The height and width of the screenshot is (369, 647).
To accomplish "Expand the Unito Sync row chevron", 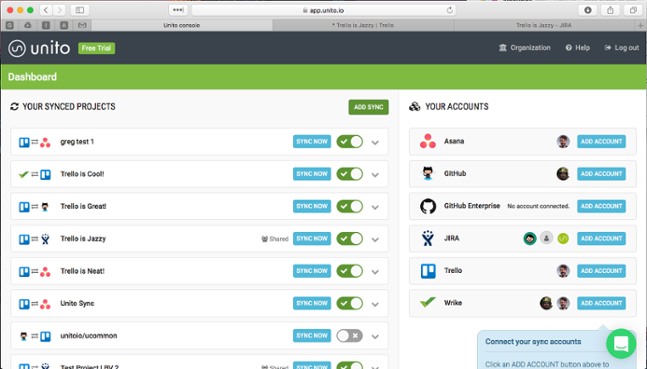I will click(375, 304).
